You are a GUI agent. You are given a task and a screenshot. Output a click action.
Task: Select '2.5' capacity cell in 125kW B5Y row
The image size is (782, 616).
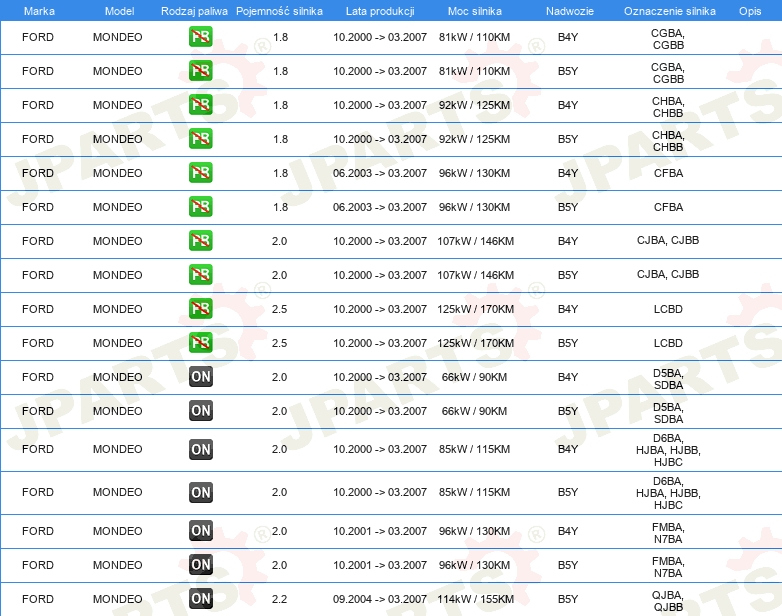(279, 343)
